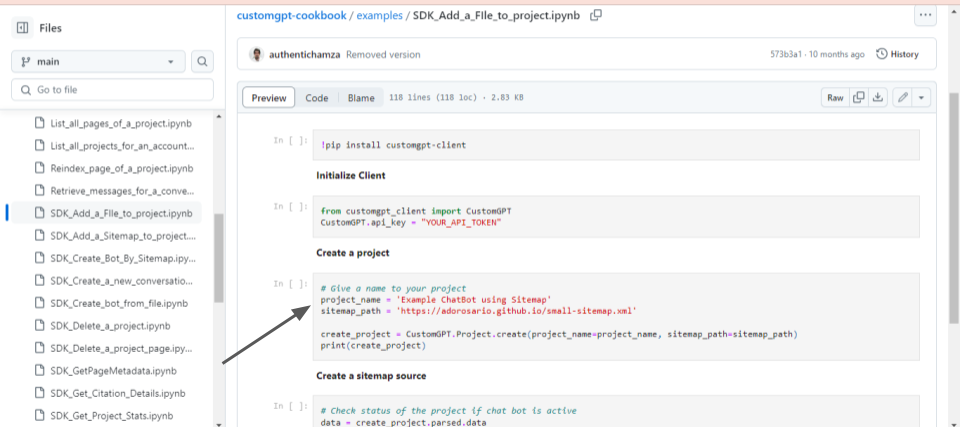Open SDK_Create_a_new_conversatio... file

pyautogui.click(x=122, y=281)
